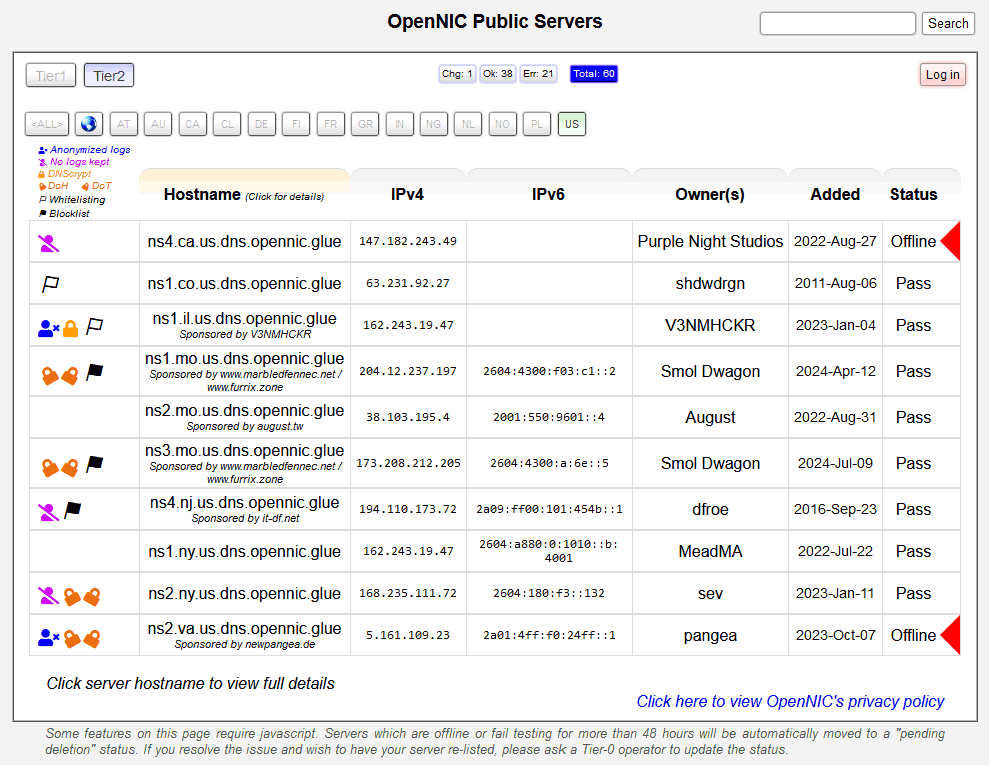The height and width of the screenshot is (765, 989).
Task: Click the Ok: 38 status counter
Action: tap(498, 74)
